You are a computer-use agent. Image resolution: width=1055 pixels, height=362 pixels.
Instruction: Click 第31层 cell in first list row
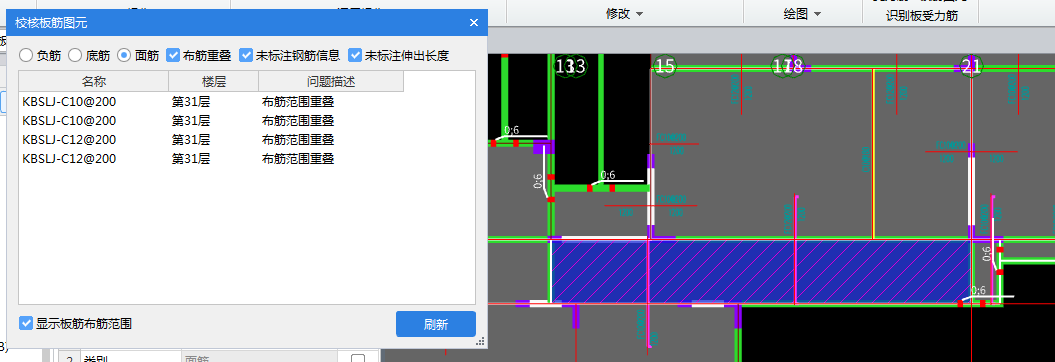(x=191, y=102)
